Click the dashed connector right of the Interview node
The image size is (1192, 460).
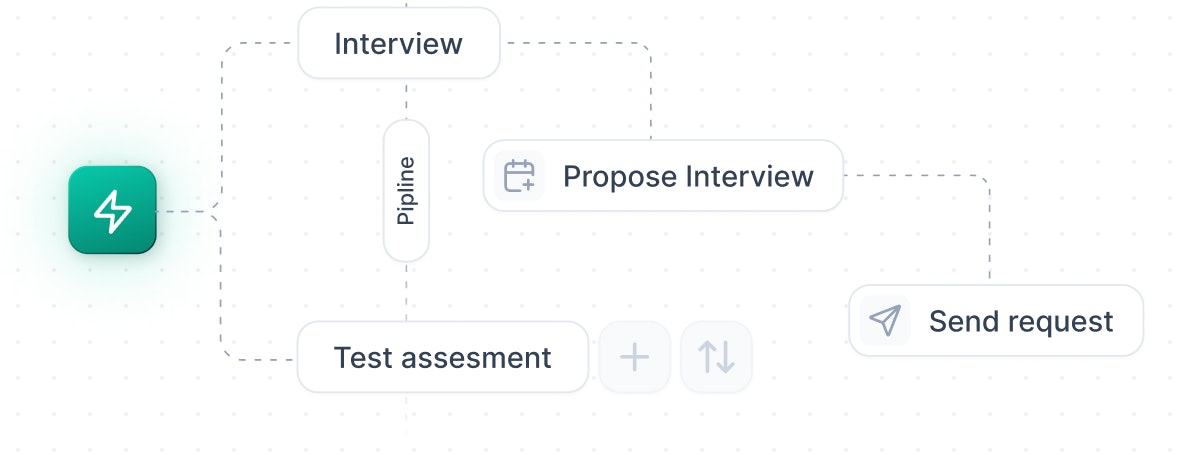coord(578,43)
